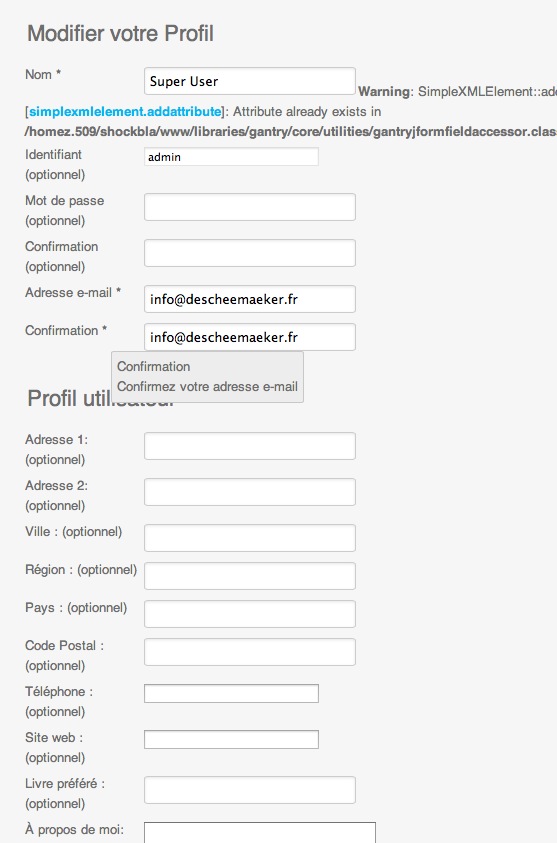557x843 pixels.
Task: Focus the Mot de passe input
Action: [249, 207]
